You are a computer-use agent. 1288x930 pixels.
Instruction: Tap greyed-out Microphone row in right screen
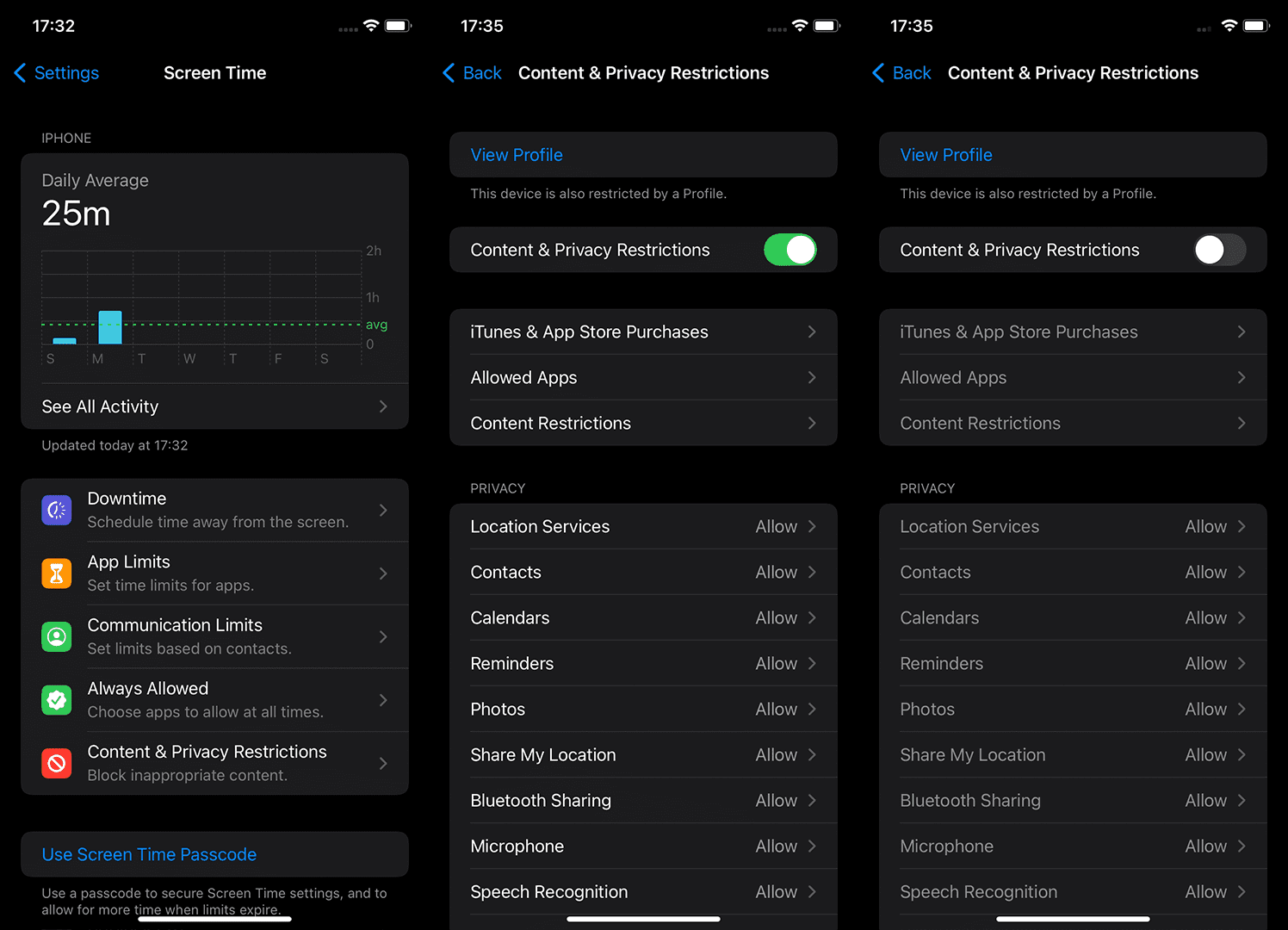coord(1073,846)
